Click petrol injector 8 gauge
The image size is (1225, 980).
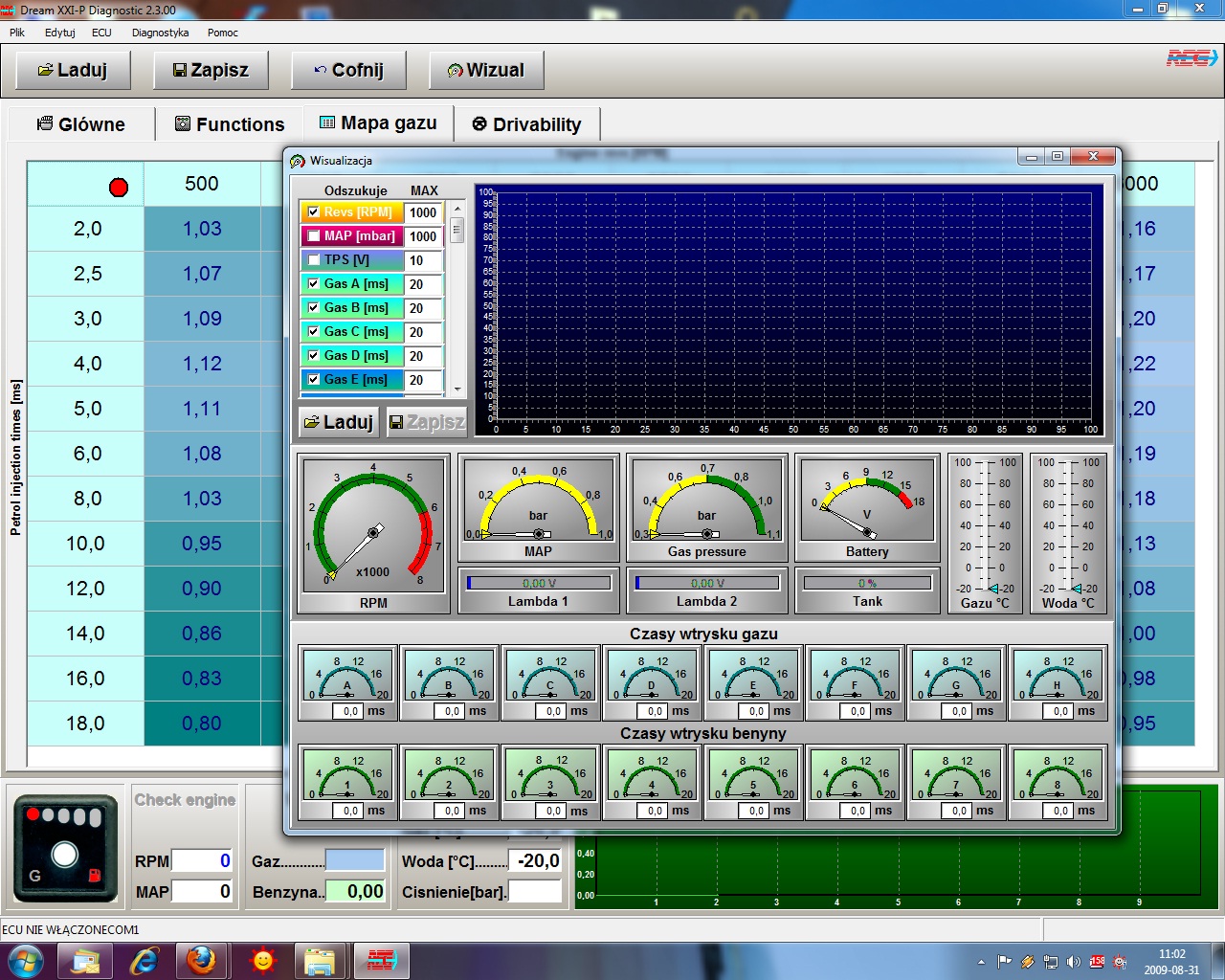tap(1058, 783)
